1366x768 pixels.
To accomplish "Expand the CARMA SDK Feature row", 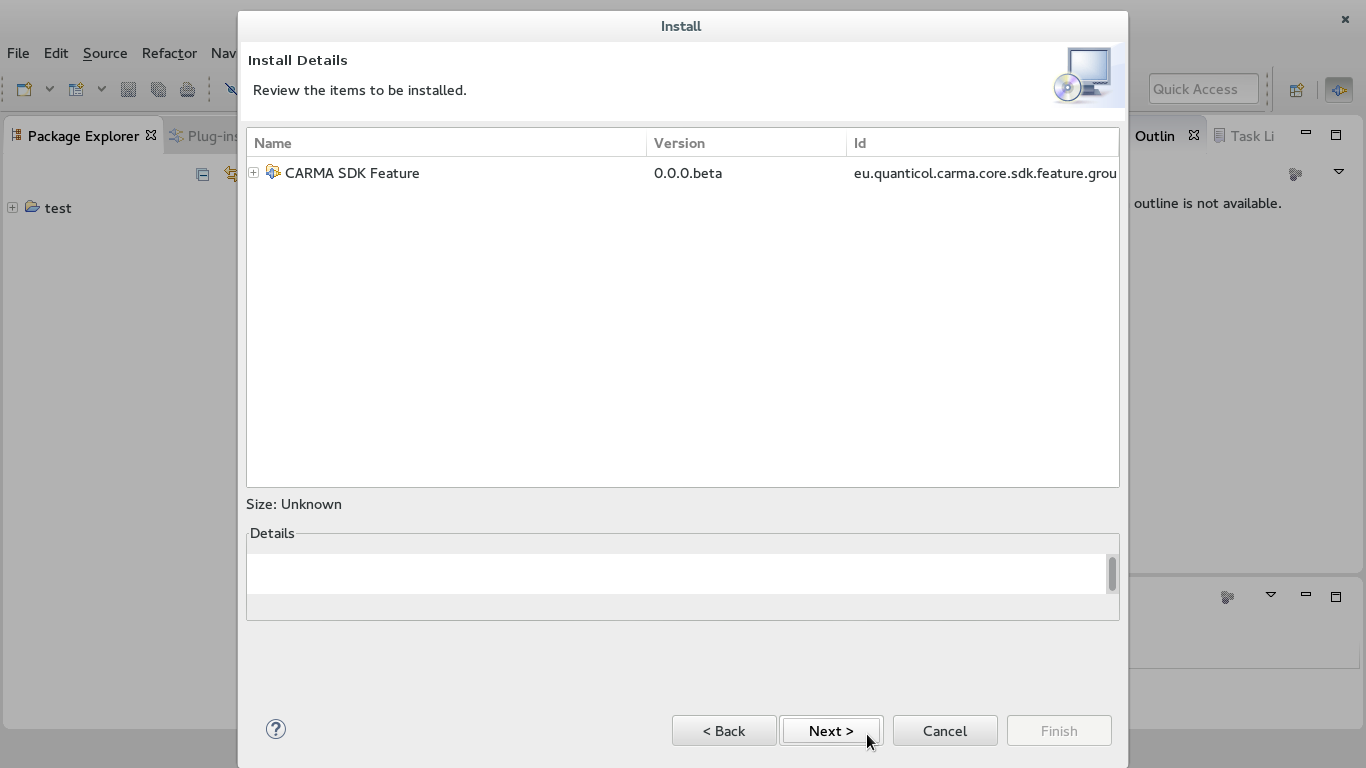I will coord(254,173).
